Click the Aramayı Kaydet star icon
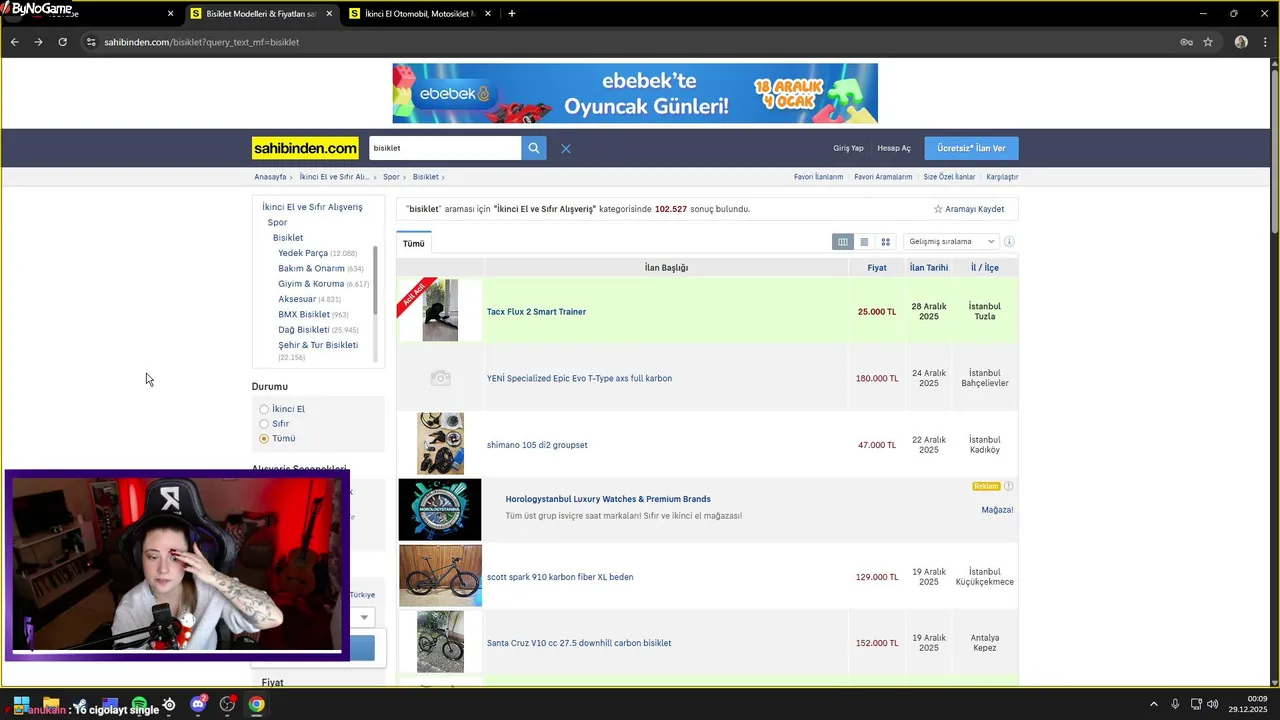Screen dimensions: 1280x720 [938, 209]
